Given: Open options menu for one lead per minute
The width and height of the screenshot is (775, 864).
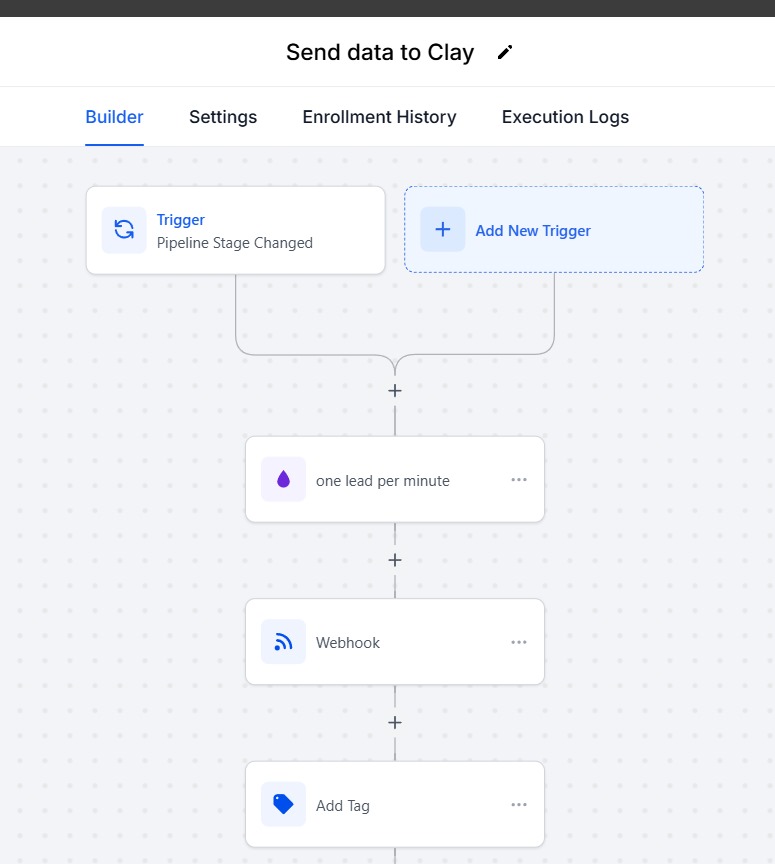Looking at the screenshot, I should pos(519,480).
